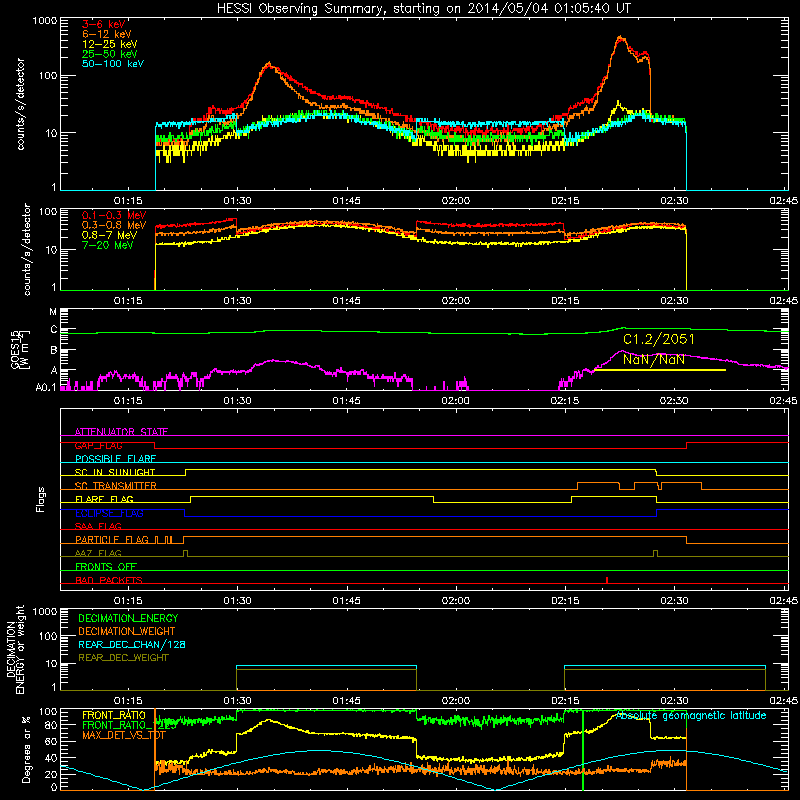Viewport: 800px width, 800px height.
Task: Click the 'B' tick on the GOES axis
Action: [x=54, y=351]
